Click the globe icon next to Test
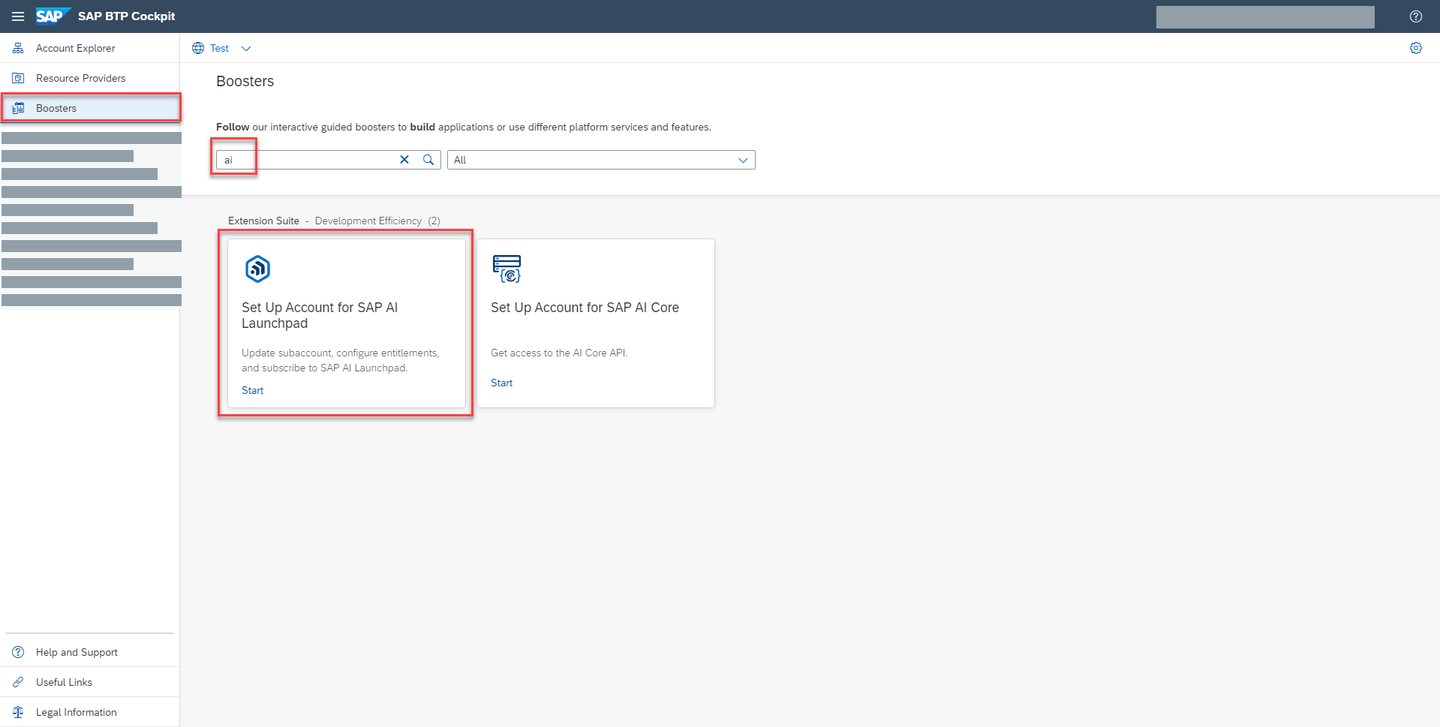The height and width of the screenshot is (727, 1440). coord(198,48)
